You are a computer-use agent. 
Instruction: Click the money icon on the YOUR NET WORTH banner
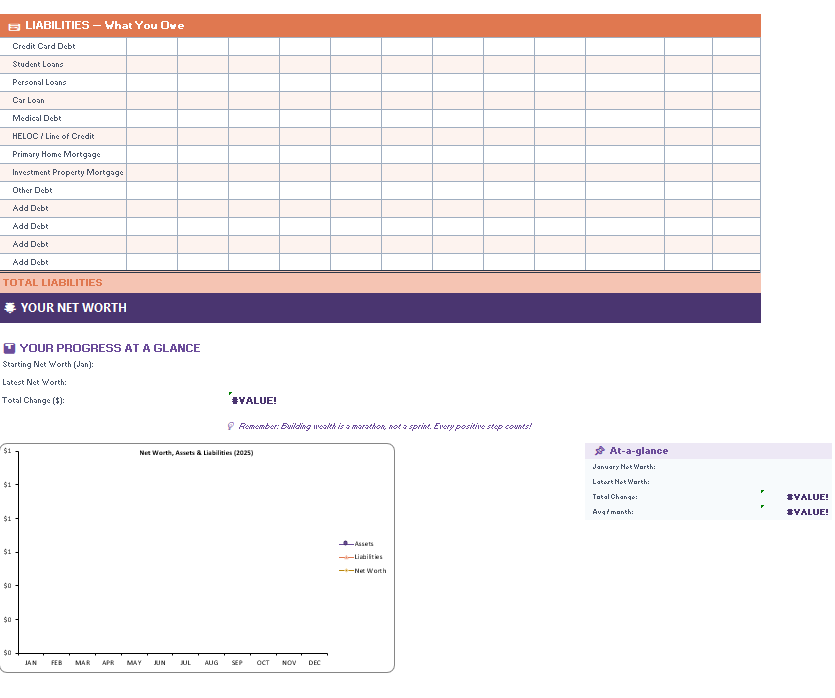click(x=11, y=308)
